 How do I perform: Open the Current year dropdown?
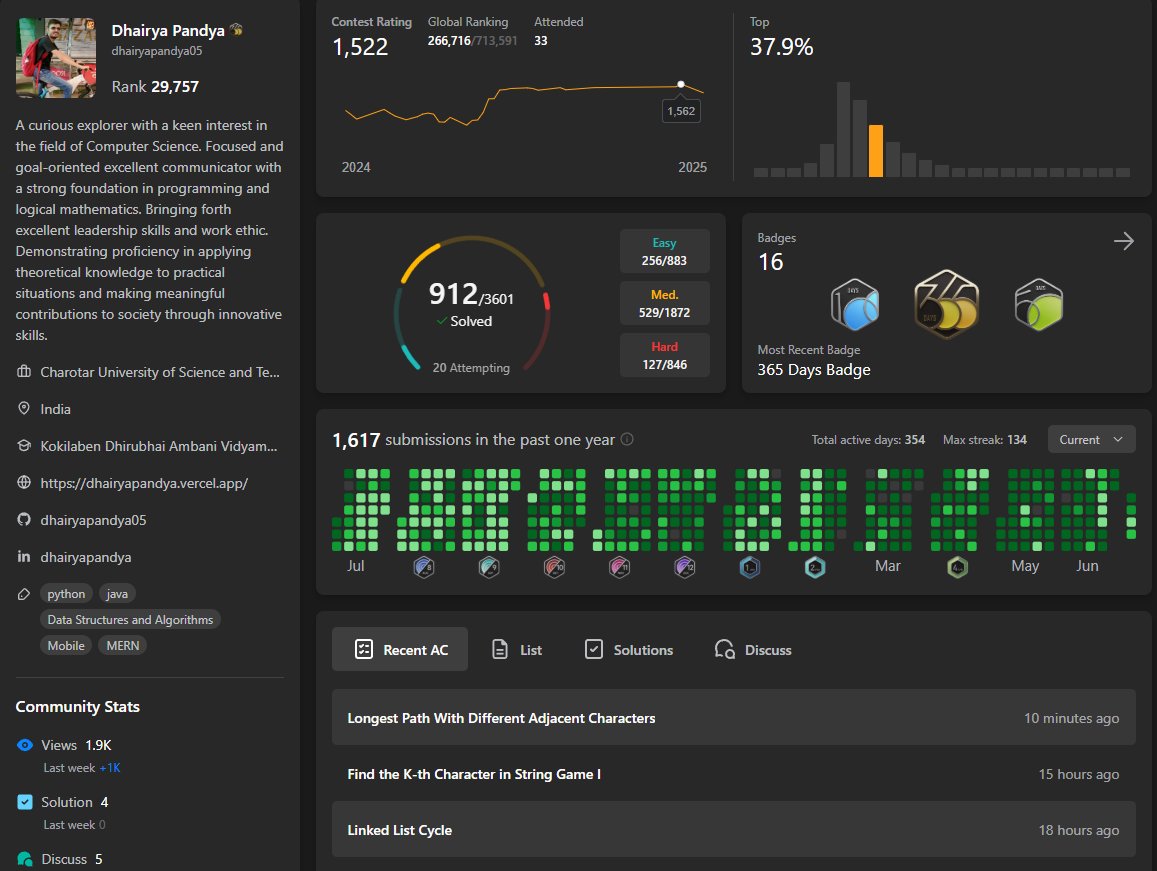1091,439
